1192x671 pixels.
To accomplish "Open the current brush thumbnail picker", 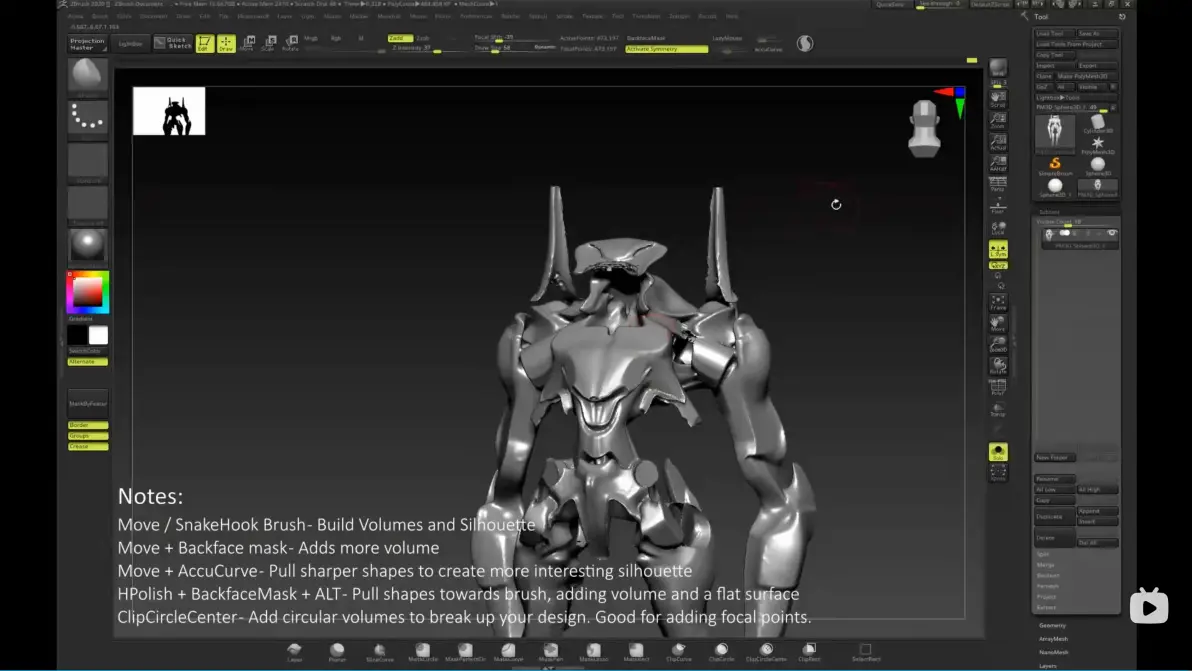I will pyautogui.click(x=87, y=76).
